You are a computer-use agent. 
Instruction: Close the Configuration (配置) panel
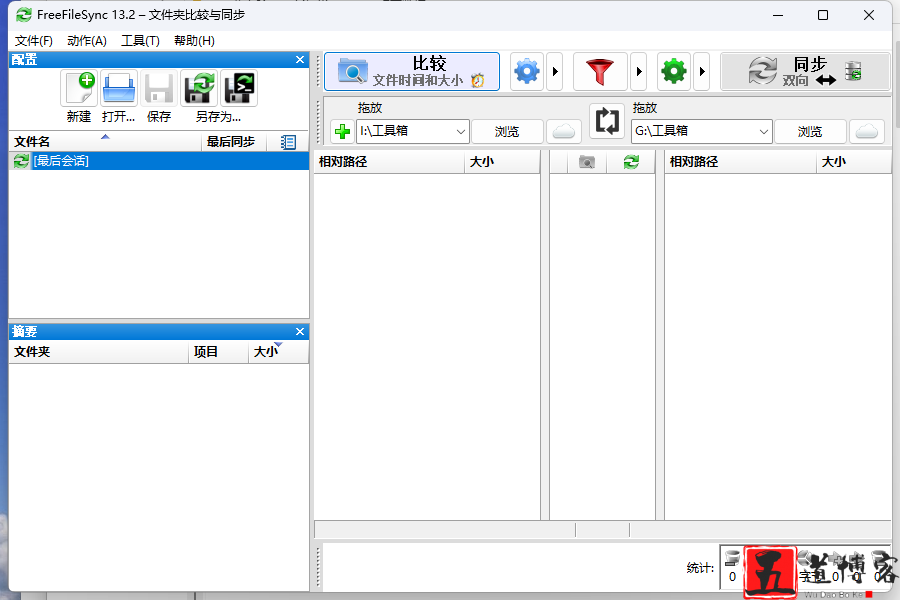pos(300,60)
